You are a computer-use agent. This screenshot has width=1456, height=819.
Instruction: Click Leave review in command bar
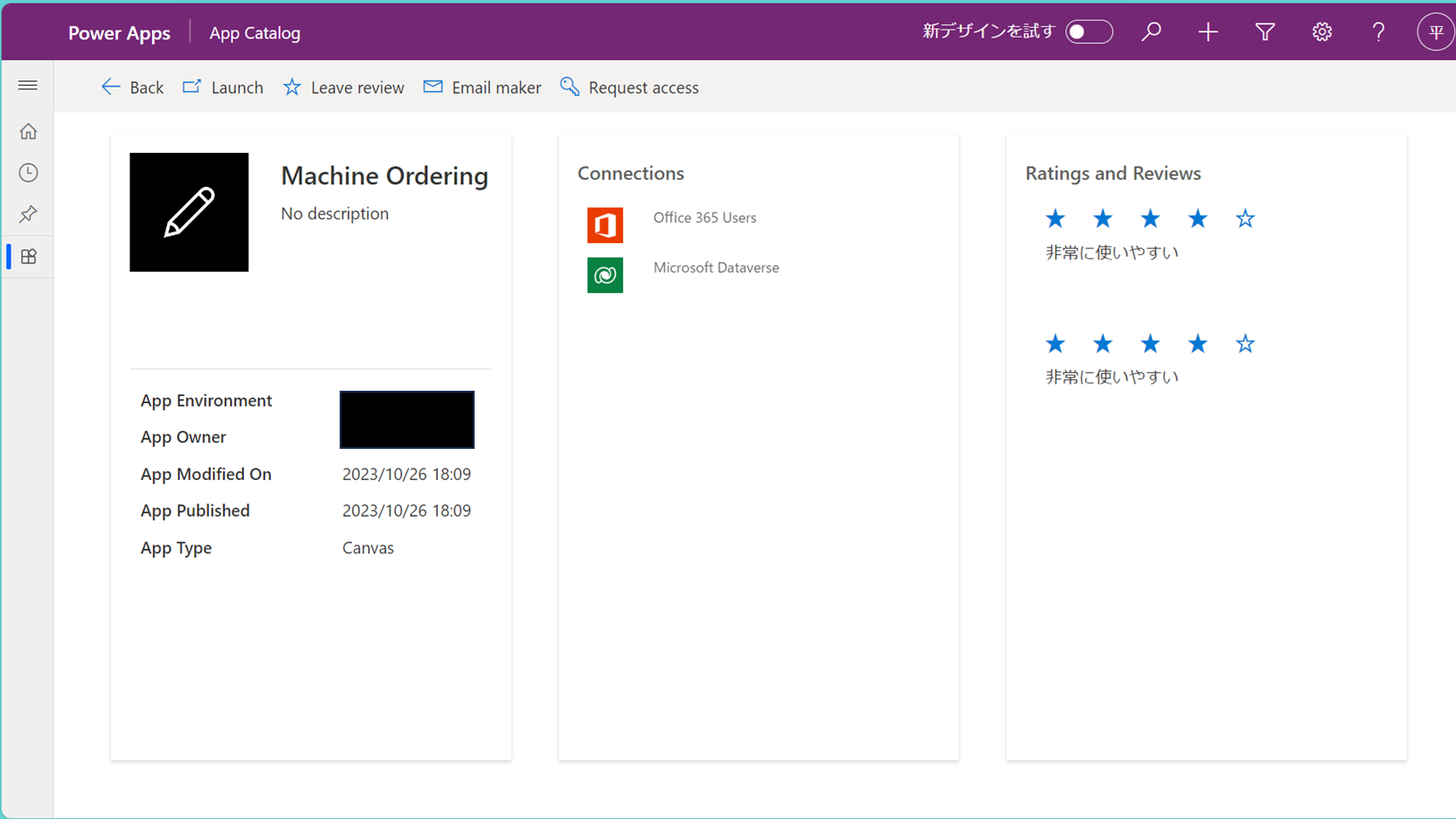[344, 88]
